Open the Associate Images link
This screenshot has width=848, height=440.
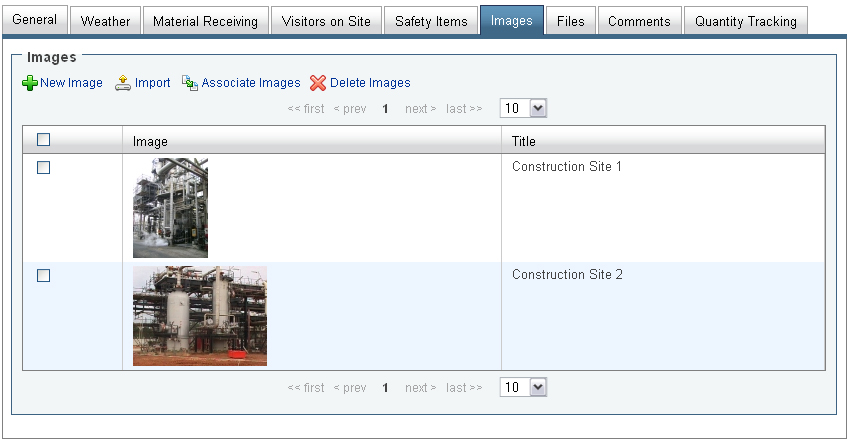[x=251, y=83]
